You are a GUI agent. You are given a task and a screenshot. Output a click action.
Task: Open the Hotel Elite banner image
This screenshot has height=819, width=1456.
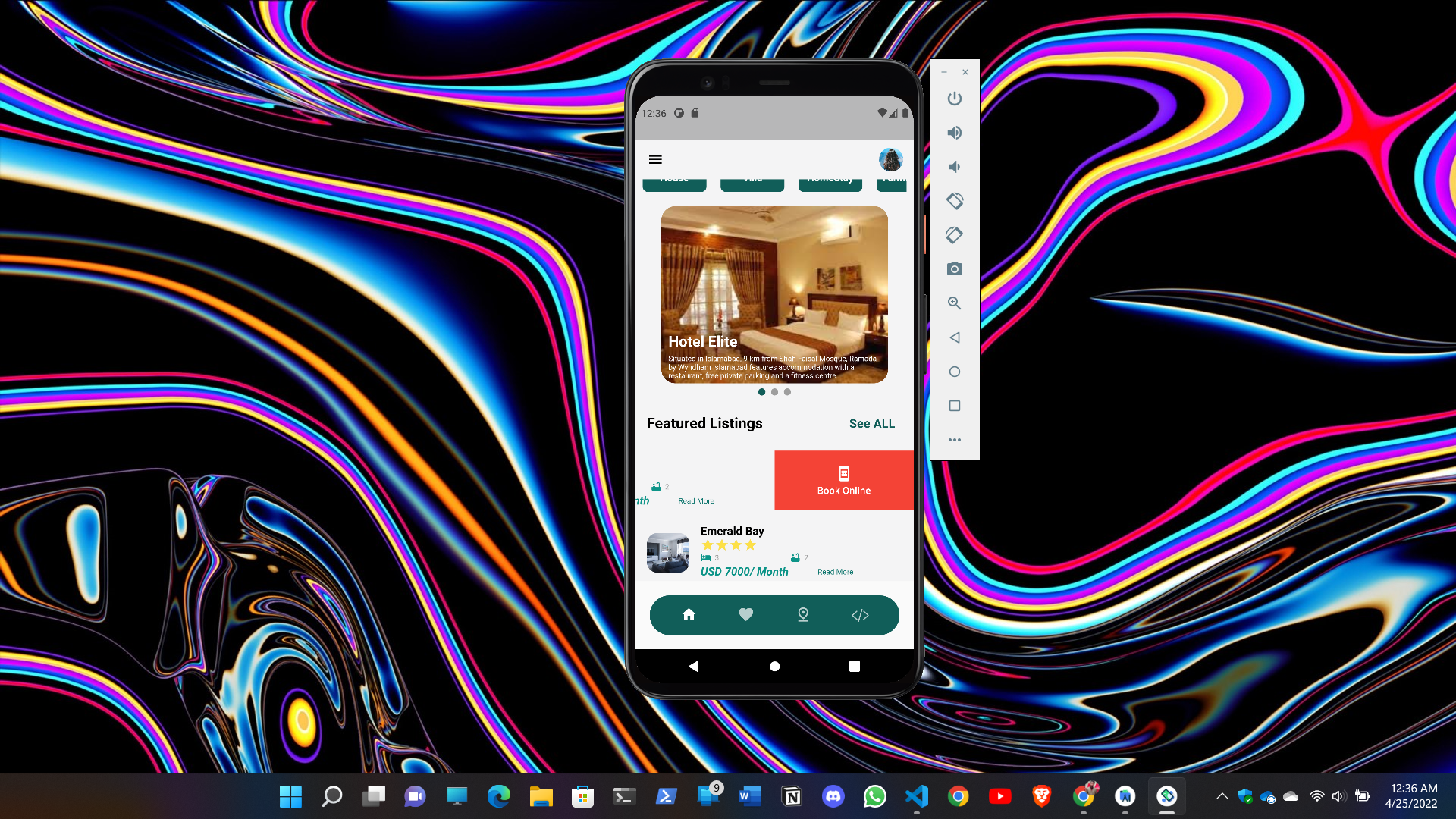pyautogui.click(x=774, y=295)
